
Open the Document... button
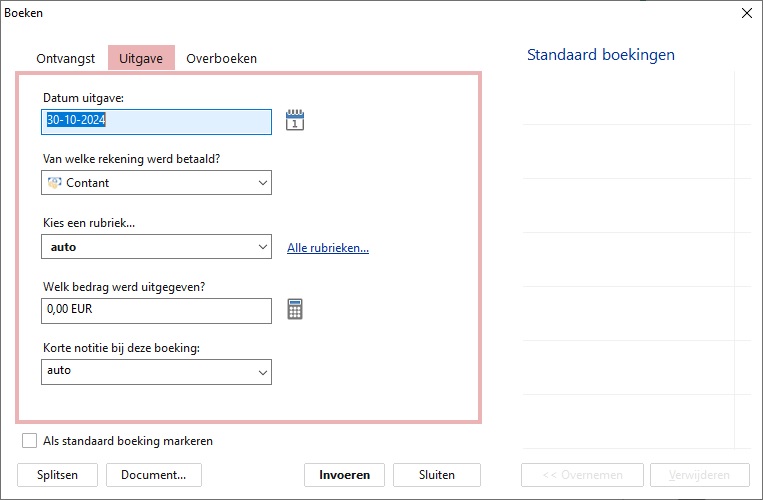[153, 475]
